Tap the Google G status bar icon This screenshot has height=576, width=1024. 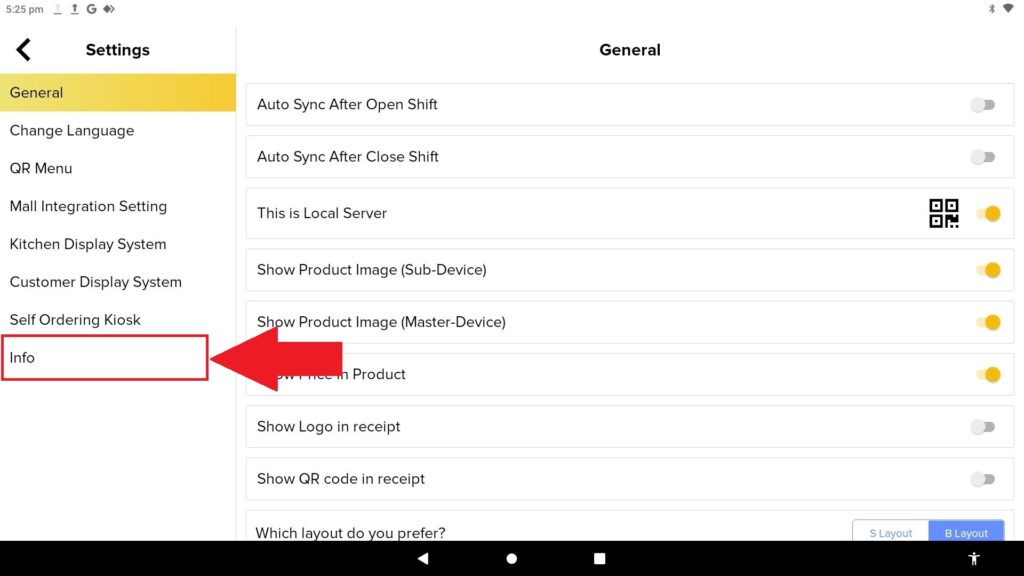(91, 8)
